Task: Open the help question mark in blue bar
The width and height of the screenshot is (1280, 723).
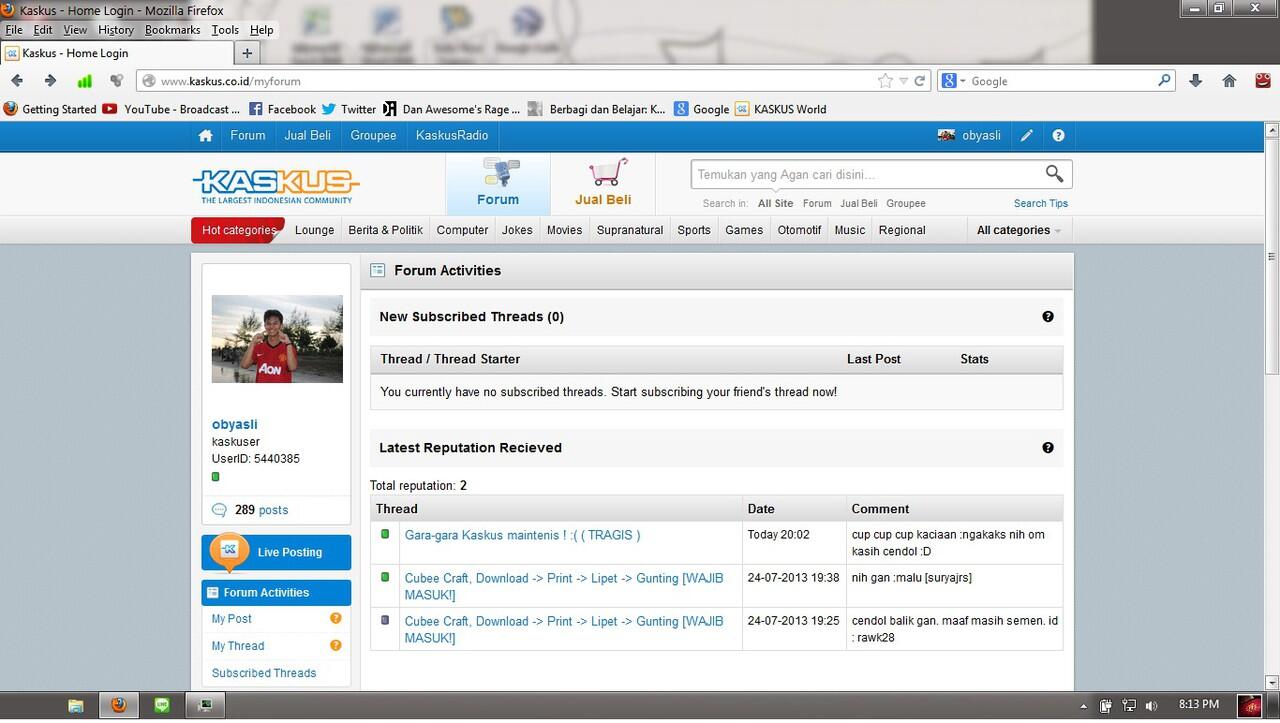Action: [1058, 136]
